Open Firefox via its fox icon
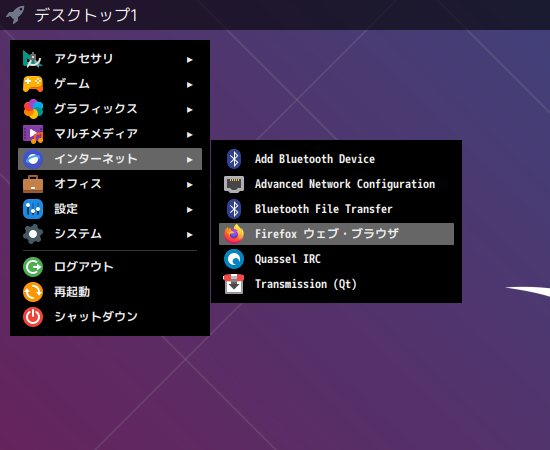Image resolution: width=550 pixels, height=450 pixels. pos(234,234)
